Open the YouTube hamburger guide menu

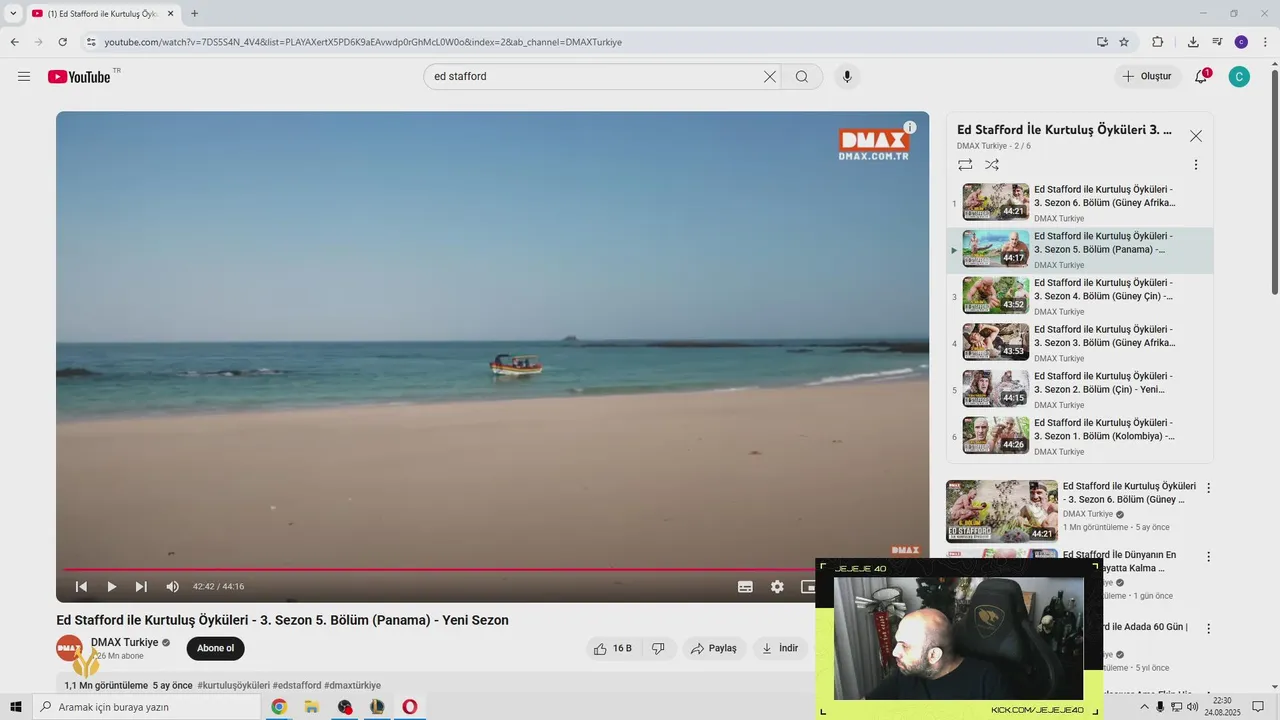click(24, 77)
